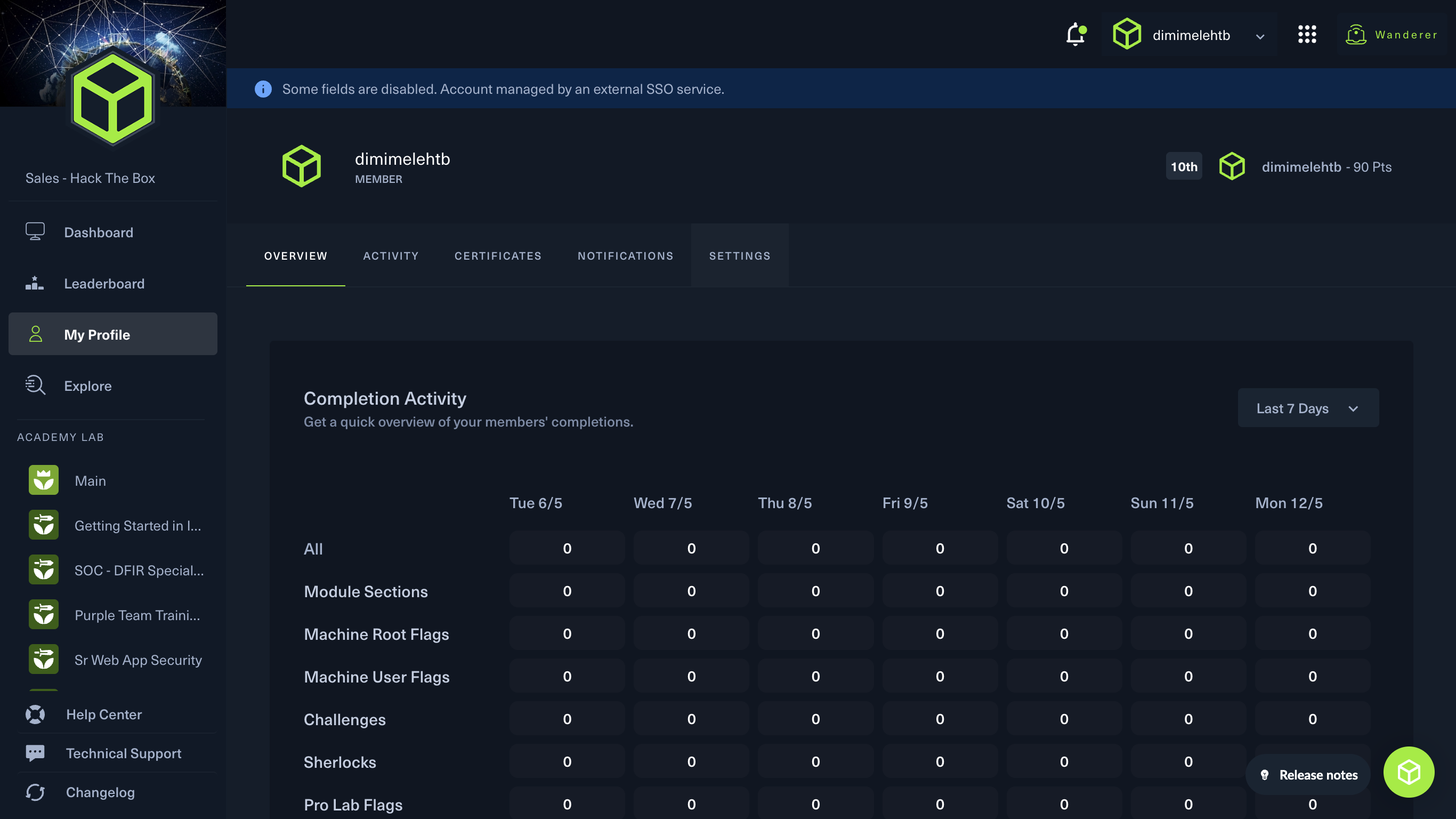Click the cube icon beside 90 Pts ranking
The height and width of the screenshot is (819, 1456).
[1232, 166]
